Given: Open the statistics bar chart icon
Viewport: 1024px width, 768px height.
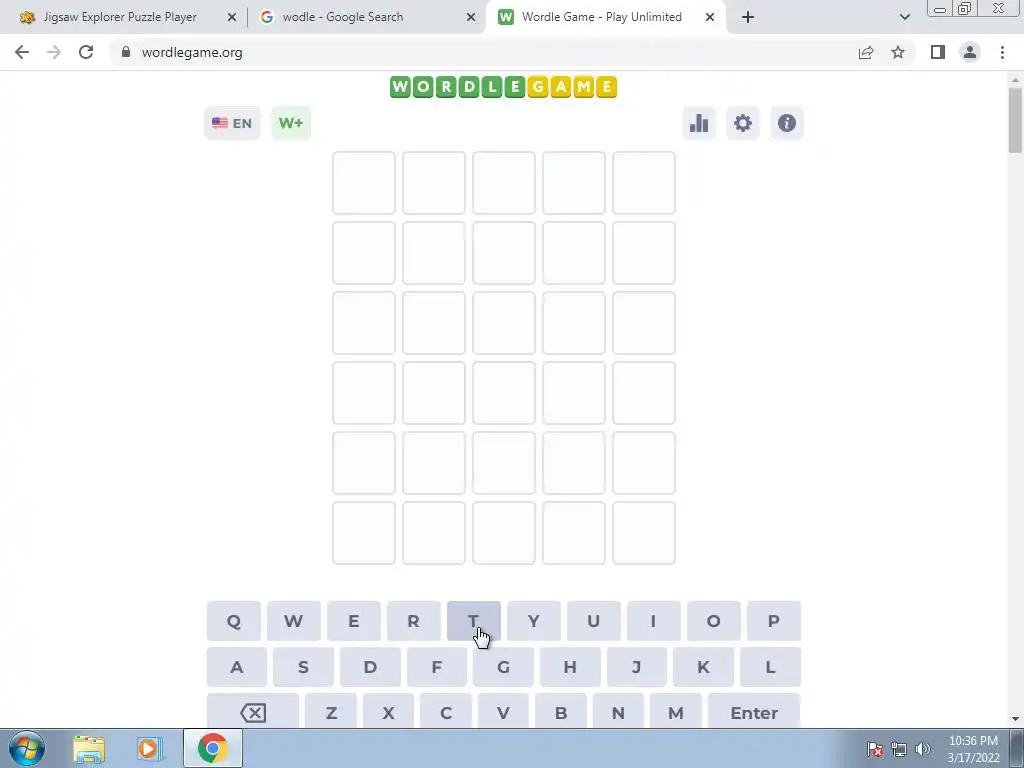Looking at the screenshot, I should pyautogui.click(x=699, y=123).
